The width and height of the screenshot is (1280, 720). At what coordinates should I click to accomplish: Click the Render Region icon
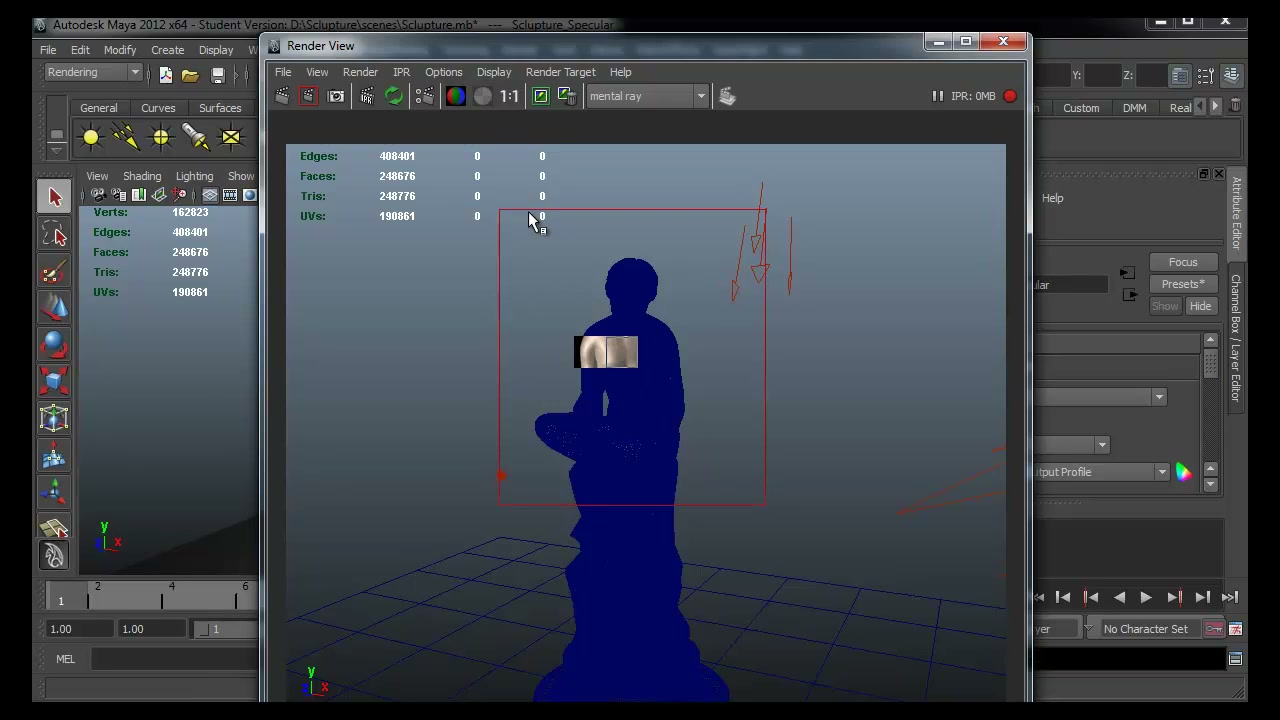[308, 96]
